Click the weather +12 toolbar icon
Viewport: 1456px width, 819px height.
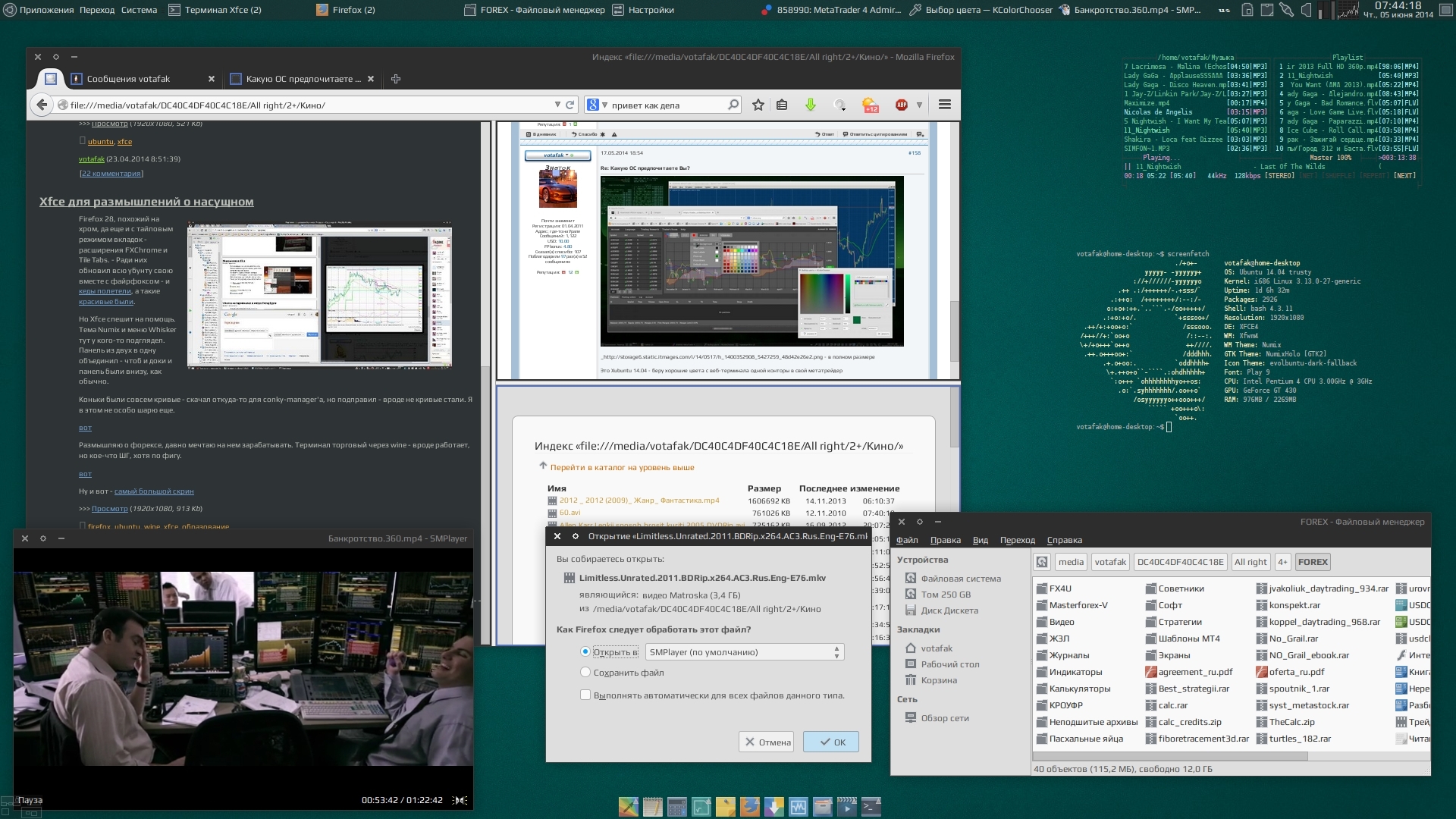click(x=870, y=105)
